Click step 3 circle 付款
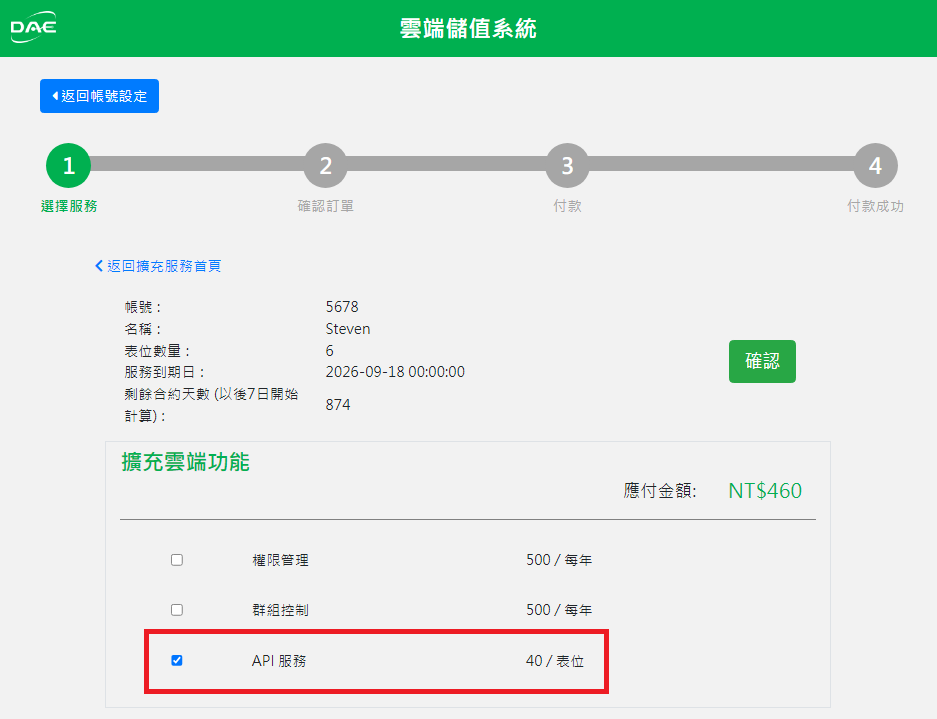 [567, 166]
